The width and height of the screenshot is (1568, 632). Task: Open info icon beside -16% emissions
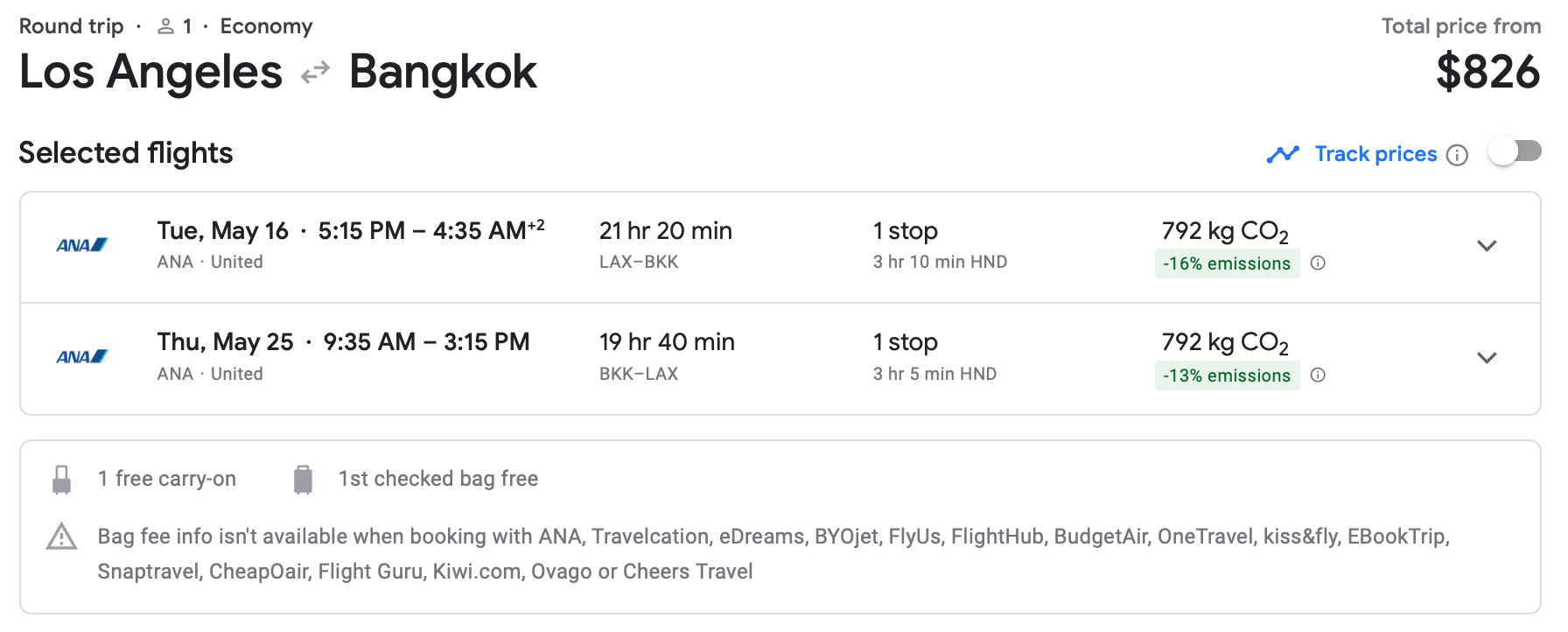coord(1318,263)
